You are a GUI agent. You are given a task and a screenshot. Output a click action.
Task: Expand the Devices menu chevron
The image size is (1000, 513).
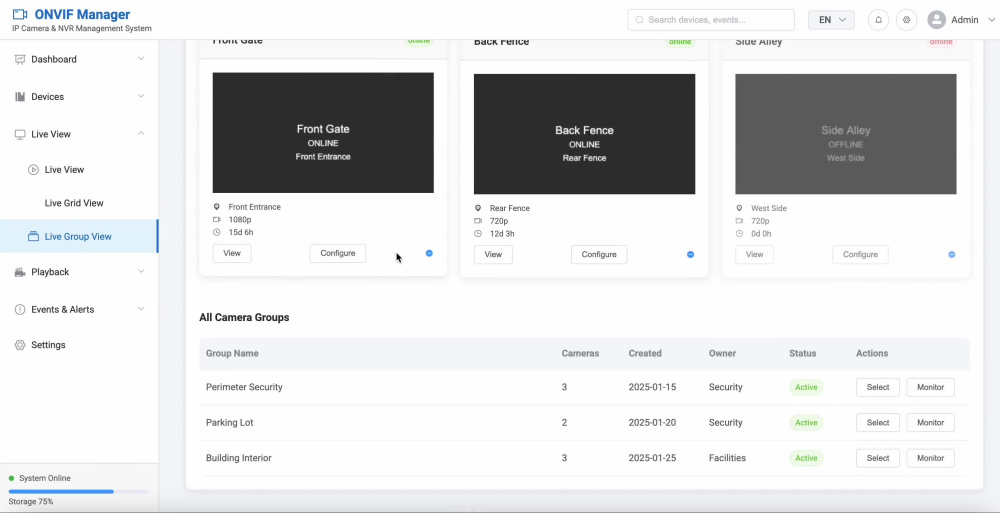(141, 96)
